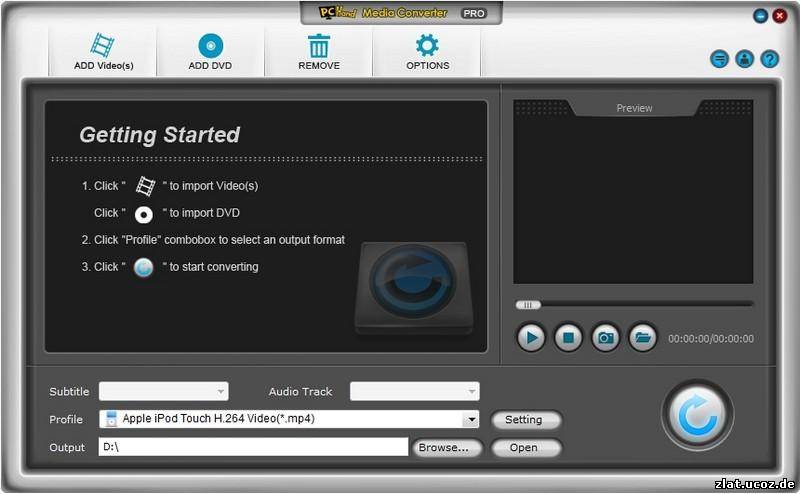Viewport: 800px width, 494px height.
Task: Play the preview video
Action: (x=531, y=337)
